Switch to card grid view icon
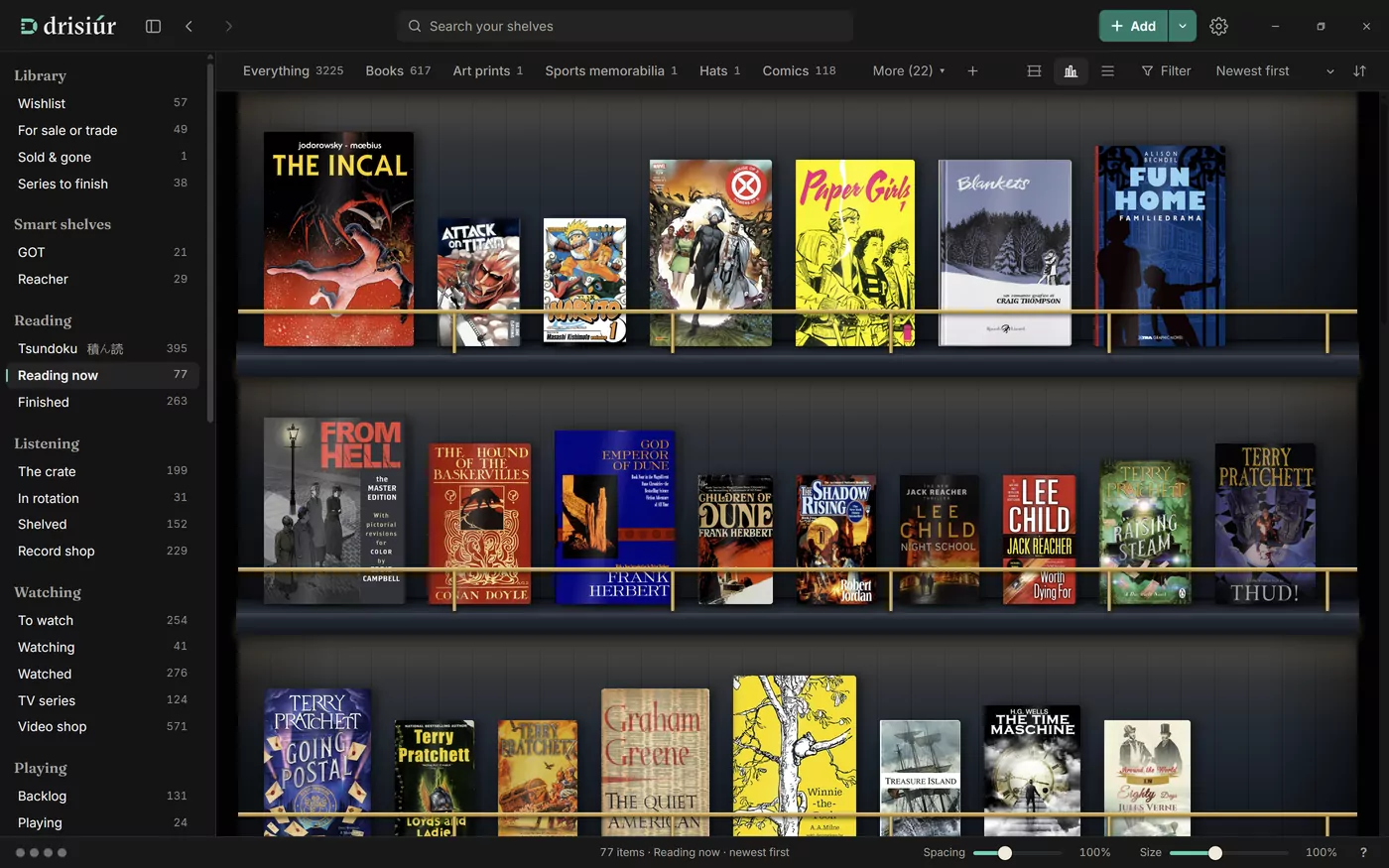Screen dimensions: 1389x868 pos(1034,71)
